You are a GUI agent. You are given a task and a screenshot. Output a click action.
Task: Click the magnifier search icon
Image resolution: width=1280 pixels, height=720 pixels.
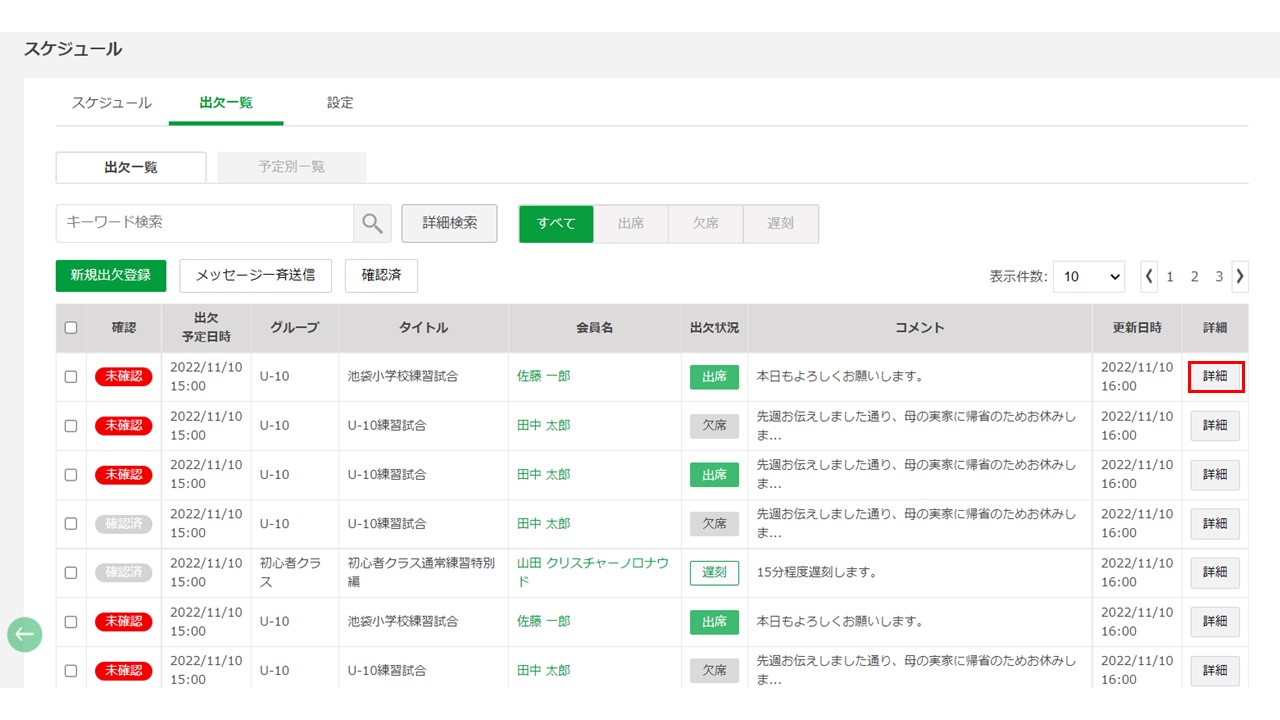coord(372,224)
